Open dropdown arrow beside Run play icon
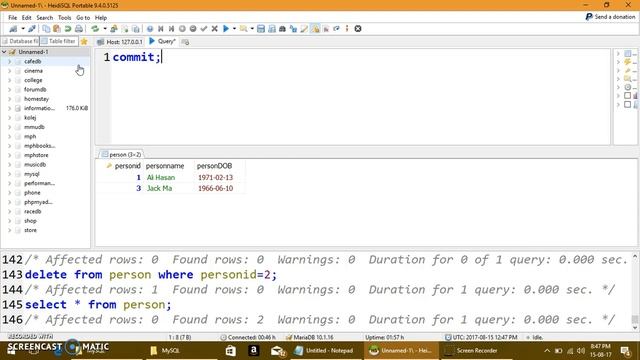640x360 pixels. [x=234, y=29]
